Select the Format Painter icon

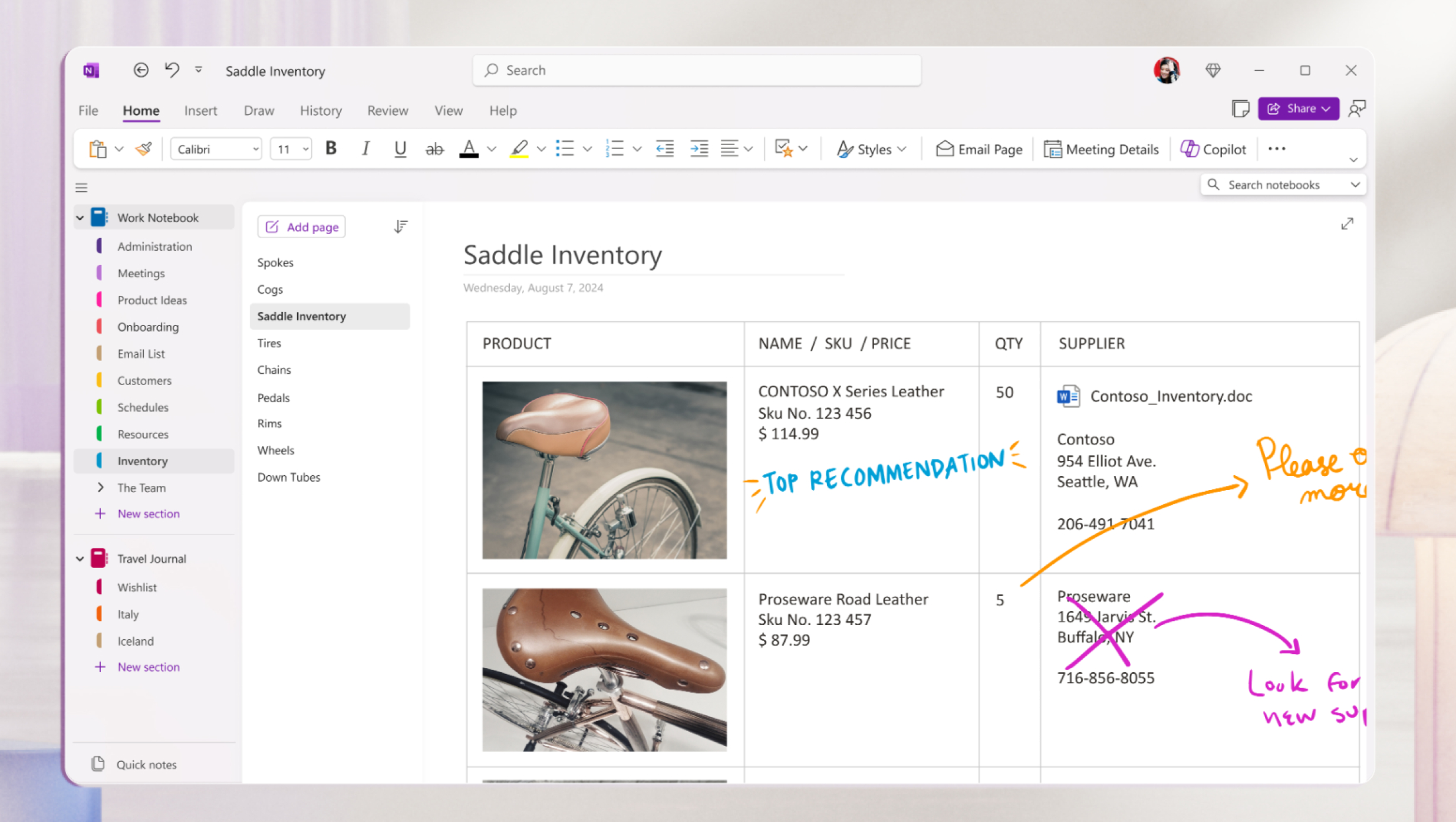[144, 149]
